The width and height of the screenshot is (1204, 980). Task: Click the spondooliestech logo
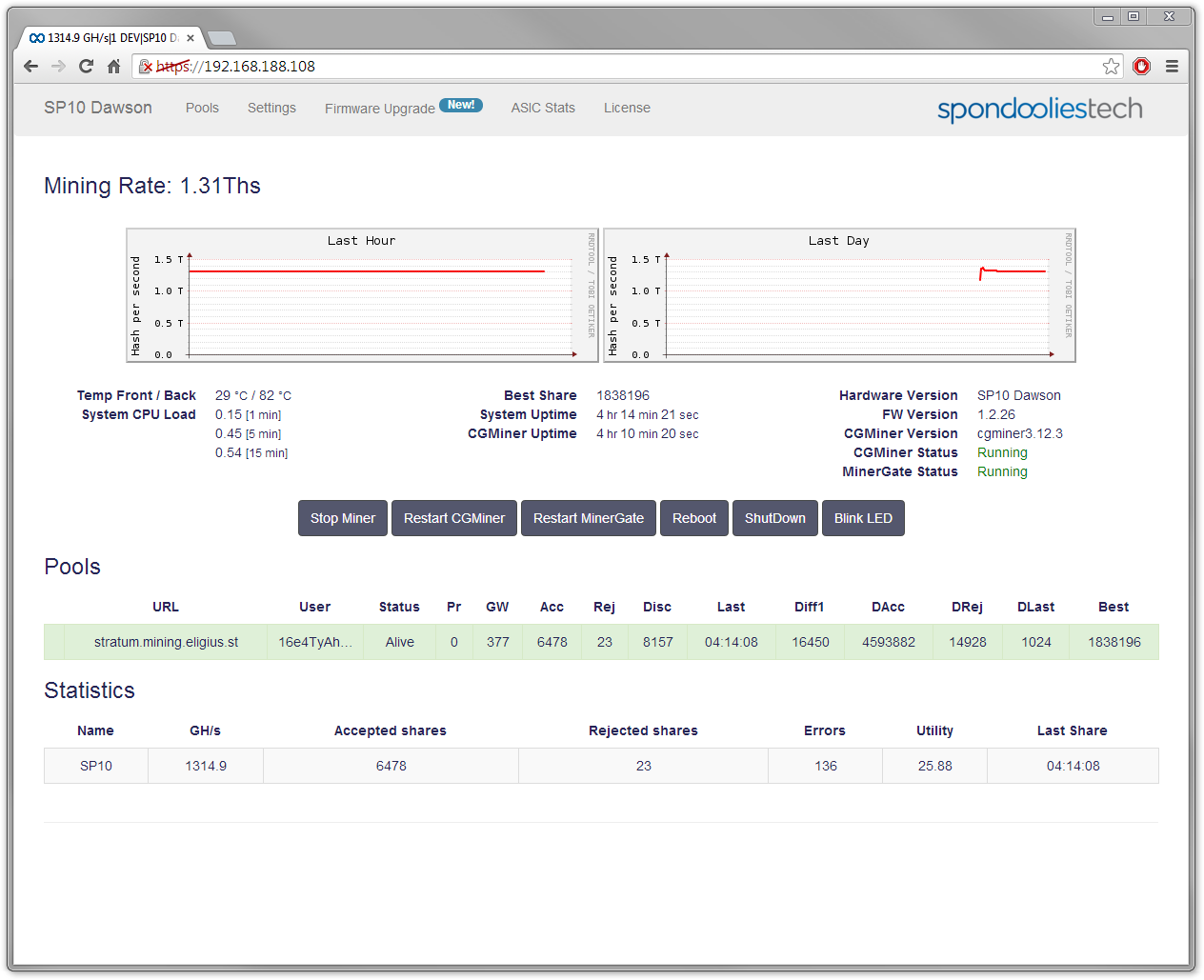pyautogui.click(x=1039, y=109)
